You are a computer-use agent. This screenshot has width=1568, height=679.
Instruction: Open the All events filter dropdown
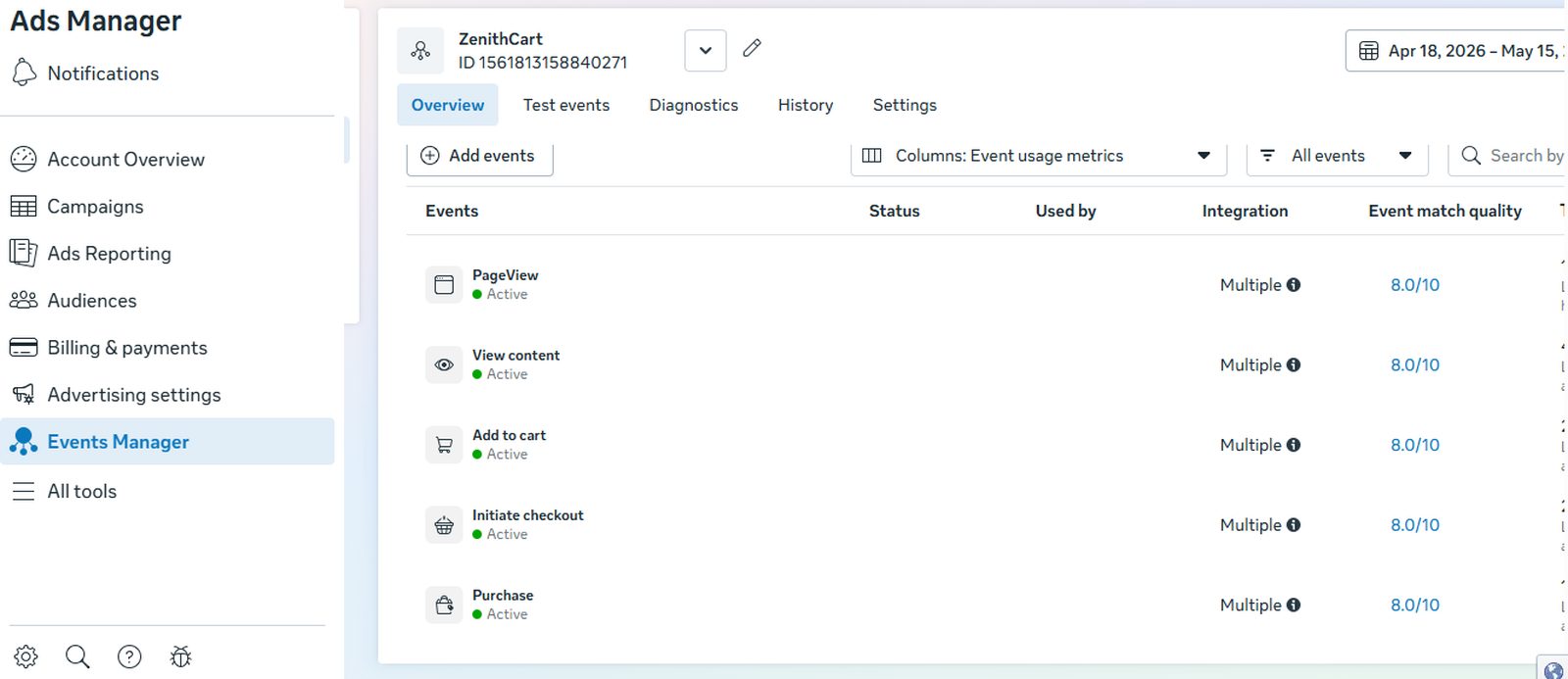coord(1337,156)
